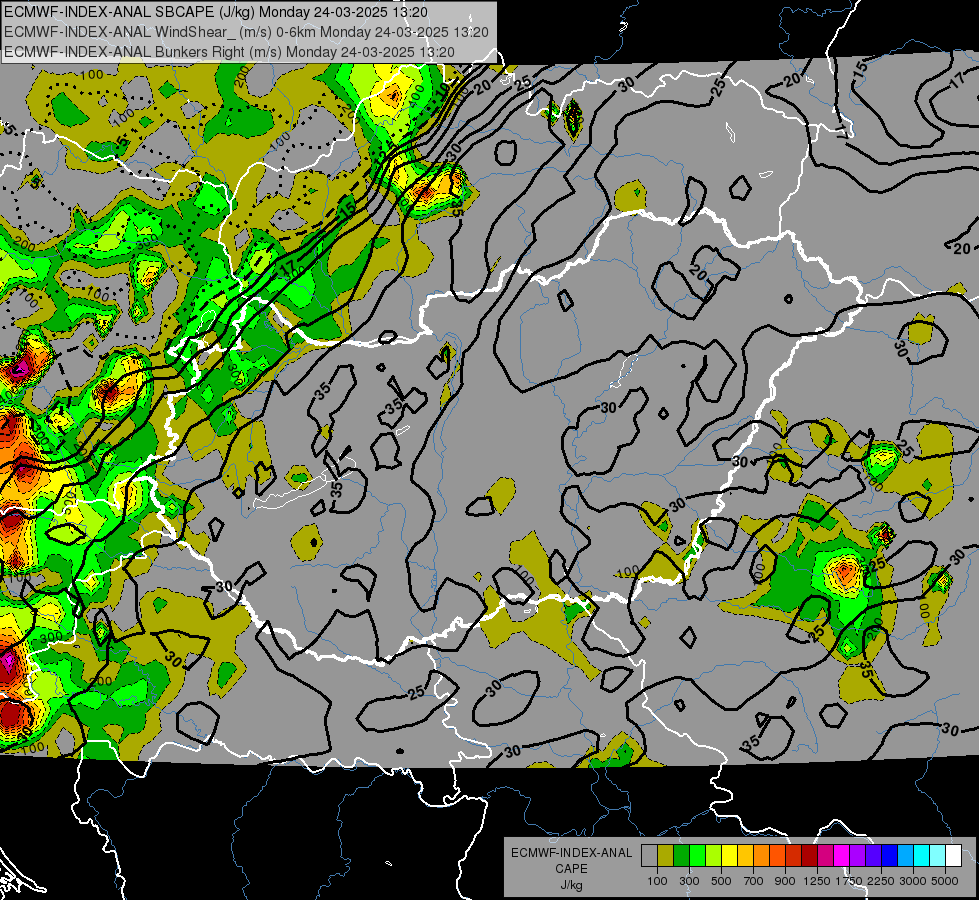The image size is (979, 900).
Task: Click the 1250 tick label on legend
Action: click(817, 881)
